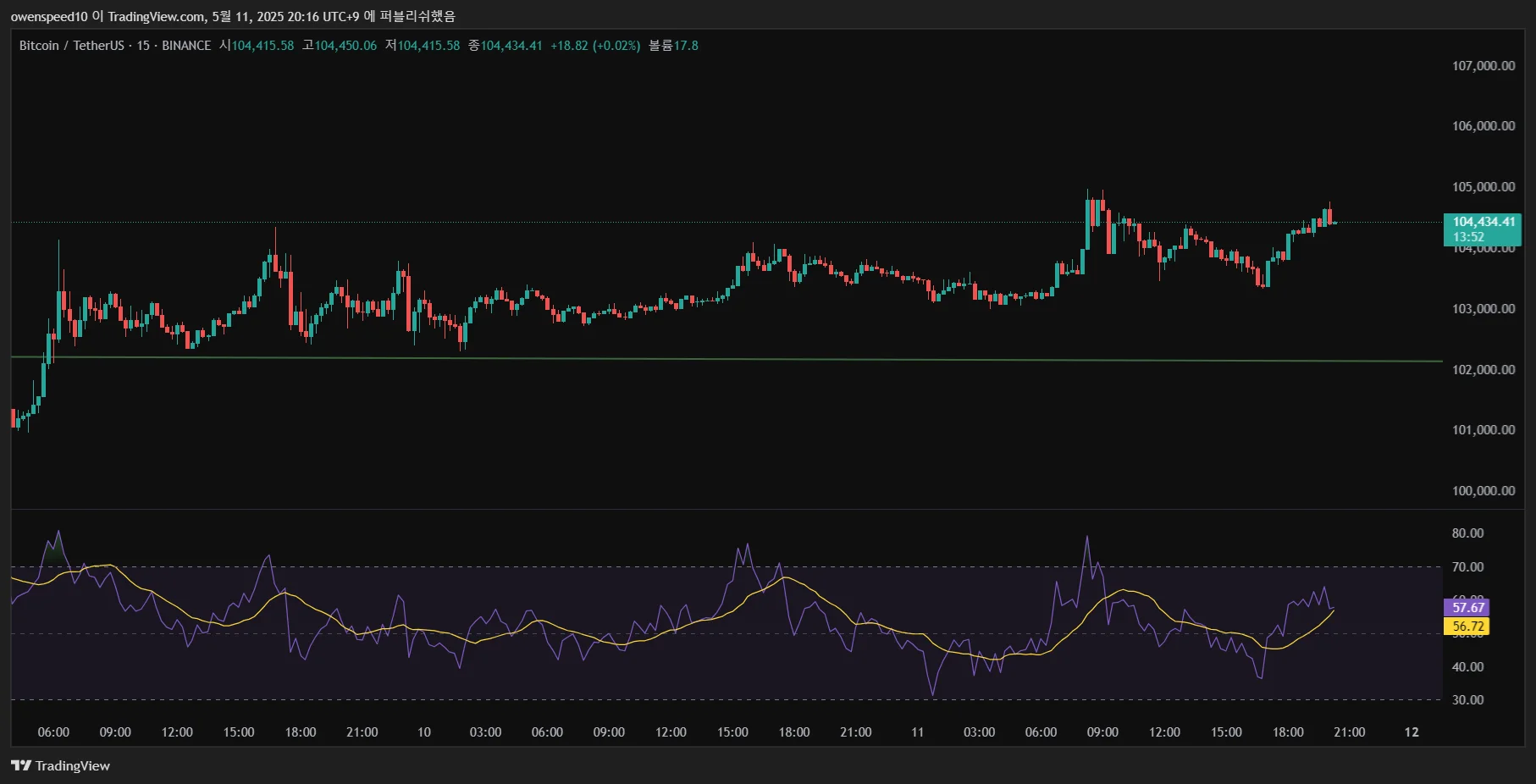Click the RSI 30.00 axis level label

tap(1467, 700)
